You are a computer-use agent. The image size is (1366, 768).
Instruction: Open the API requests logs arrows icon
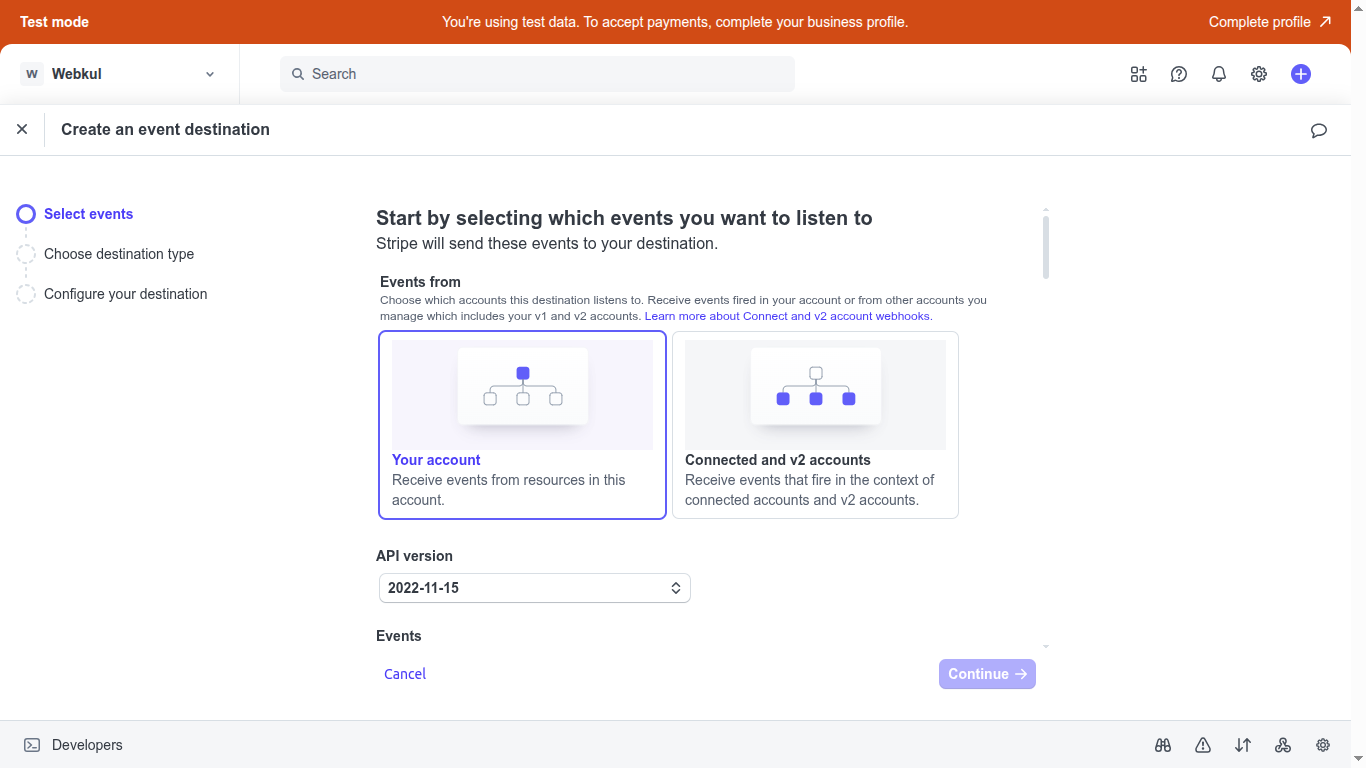point(1243,745)
